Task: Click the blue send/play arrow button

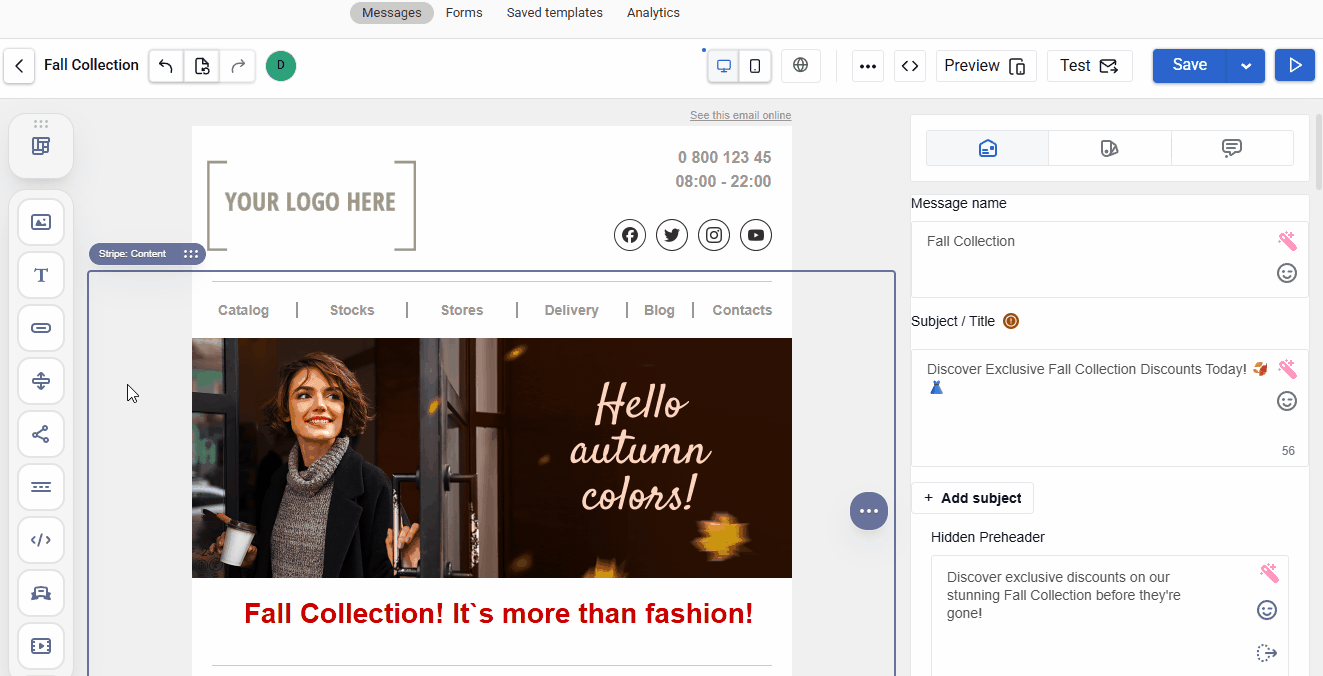Action: [x=1295, y=65]
